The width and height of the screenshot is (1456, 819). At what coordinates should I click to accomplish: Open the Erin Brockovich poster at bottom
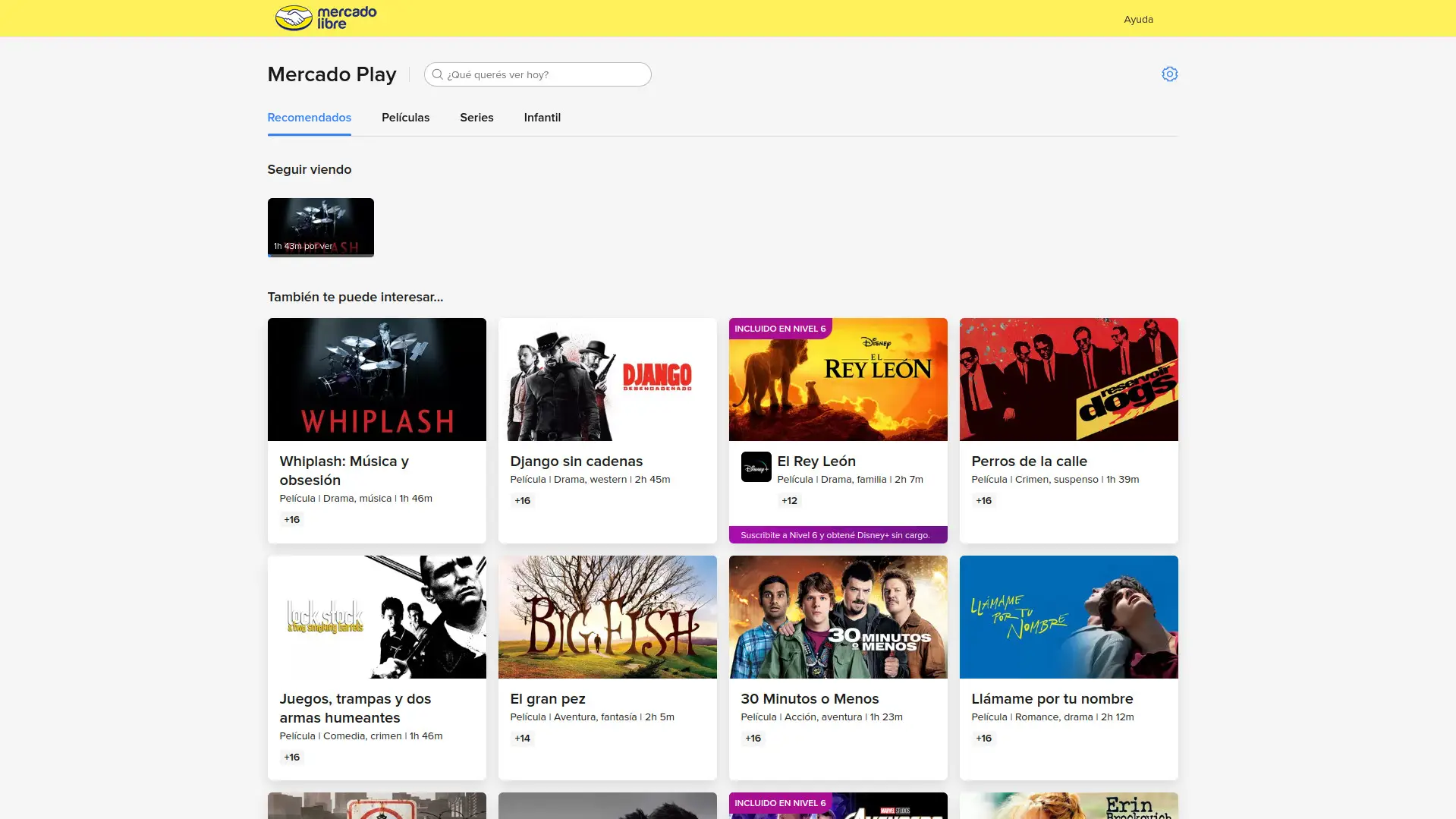coord(1068,805)
